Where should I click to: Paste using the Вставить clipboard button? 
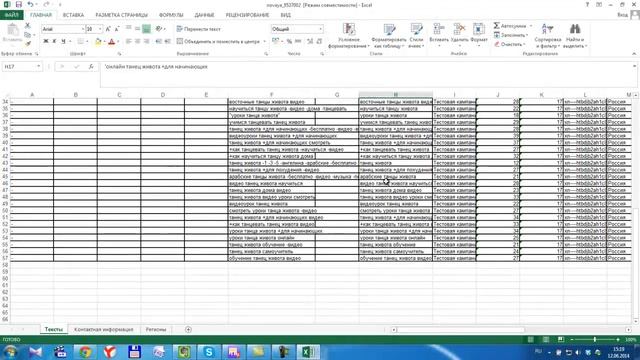point(12,34)
